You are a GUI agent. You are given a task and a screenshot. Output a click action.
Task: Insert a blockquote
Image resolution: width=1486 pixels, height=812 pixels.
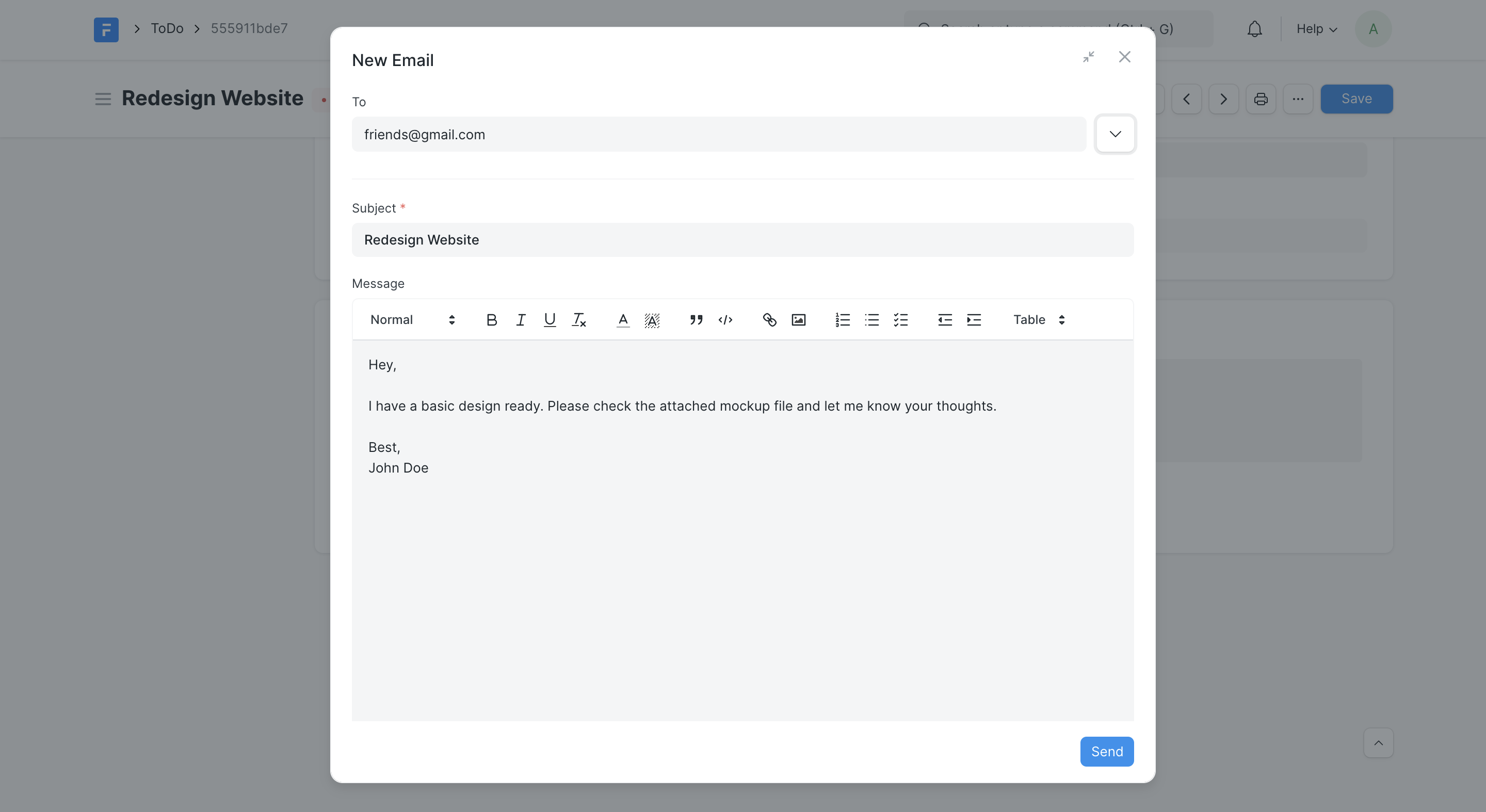tap(696, 319)
